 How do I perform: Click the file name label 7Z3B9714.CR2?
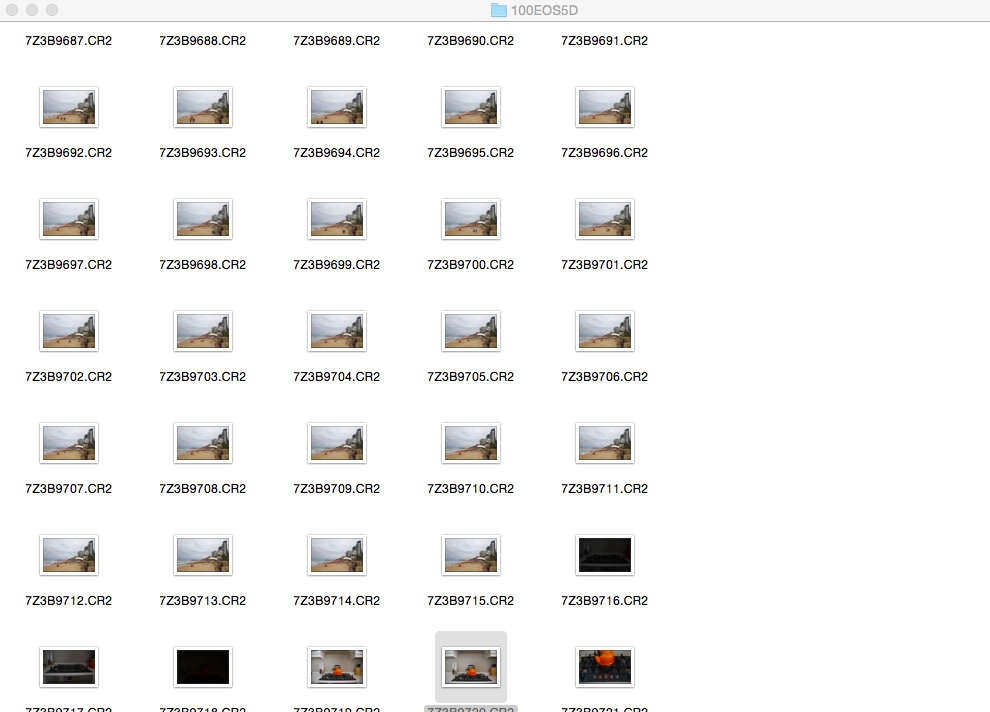point(337,601)
